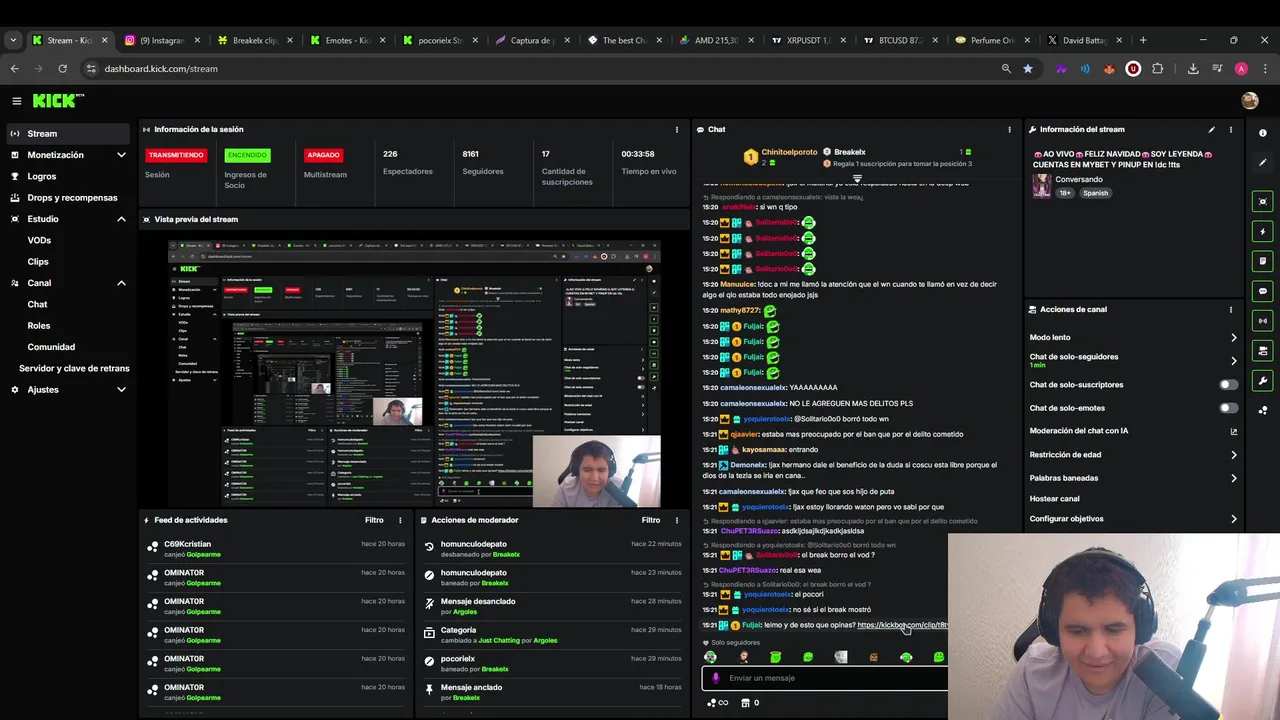The image size is (1280, 720).
Task: Bookmark page with the star icon
Action: coord(1028,69)
